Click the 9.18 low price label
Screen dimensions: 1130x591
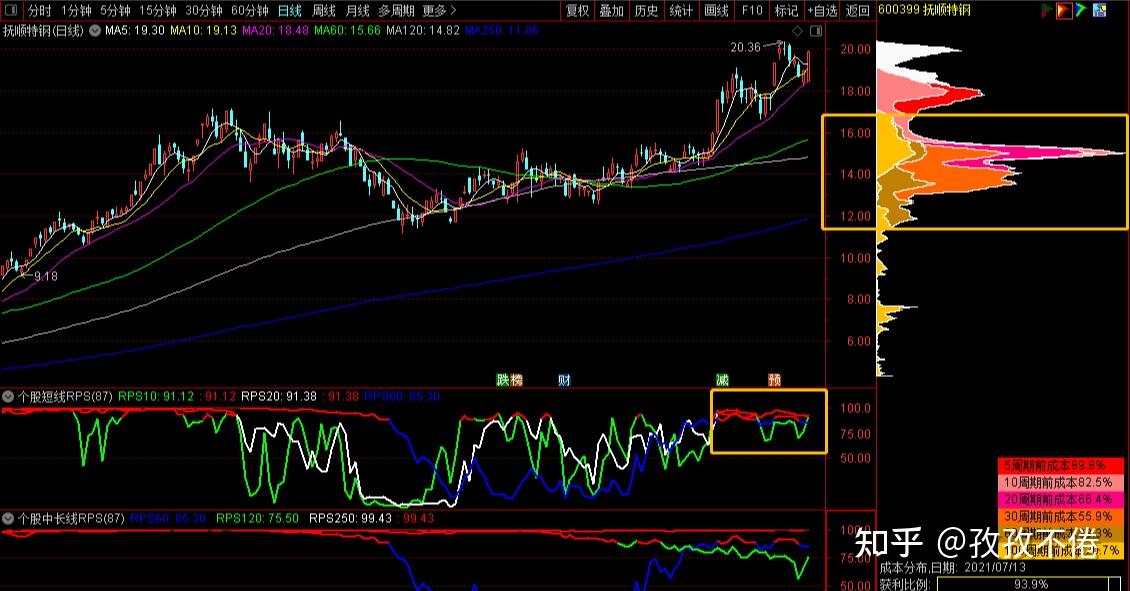point(45,276)
